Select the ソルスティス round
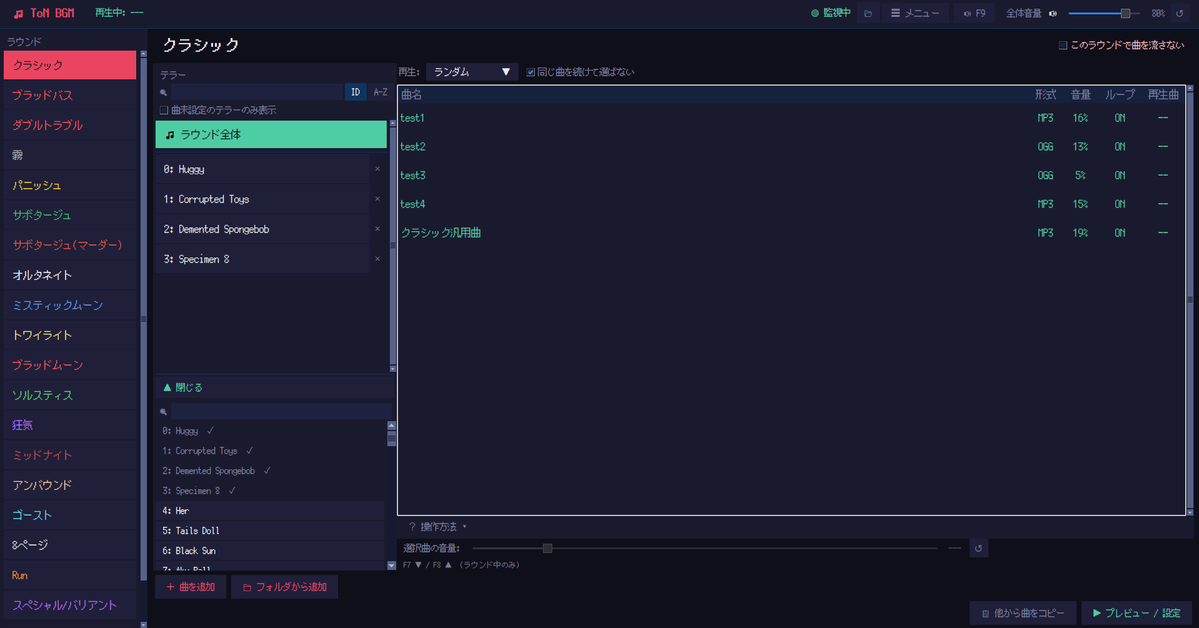This screenshot has height=628, width=1199. 70,395
